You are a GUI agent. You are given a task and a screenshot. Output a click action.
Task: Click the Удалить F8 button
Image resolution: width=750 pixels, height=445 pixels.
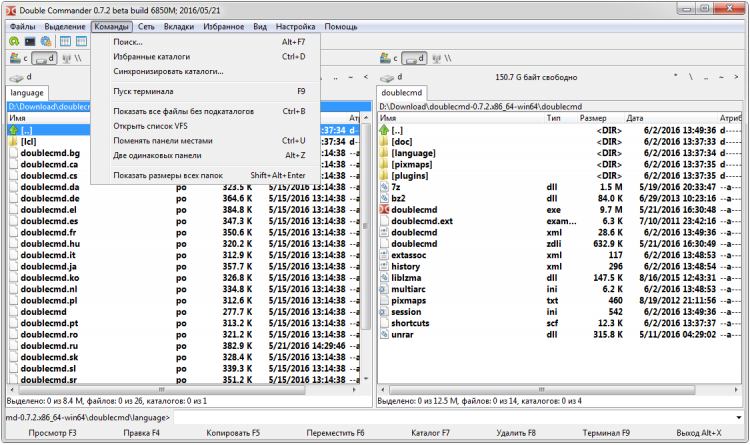tap(516, 433)
